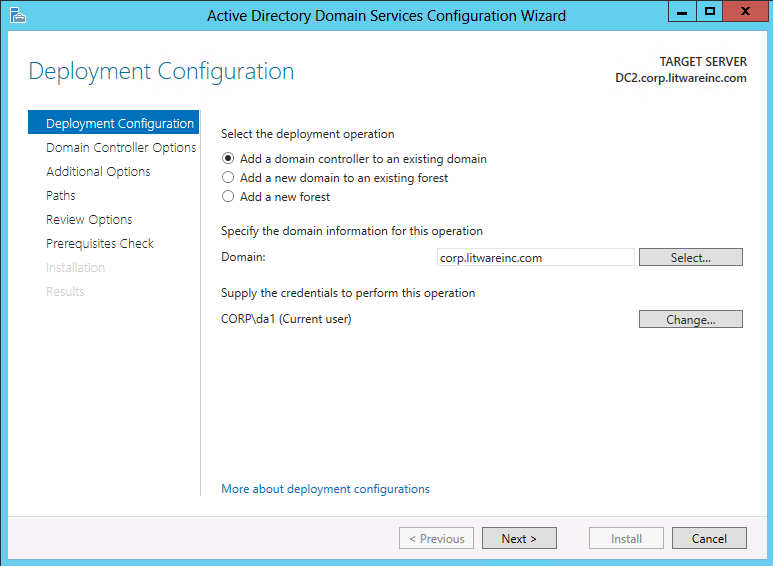Click the Previous button

[x=436, y=538]
